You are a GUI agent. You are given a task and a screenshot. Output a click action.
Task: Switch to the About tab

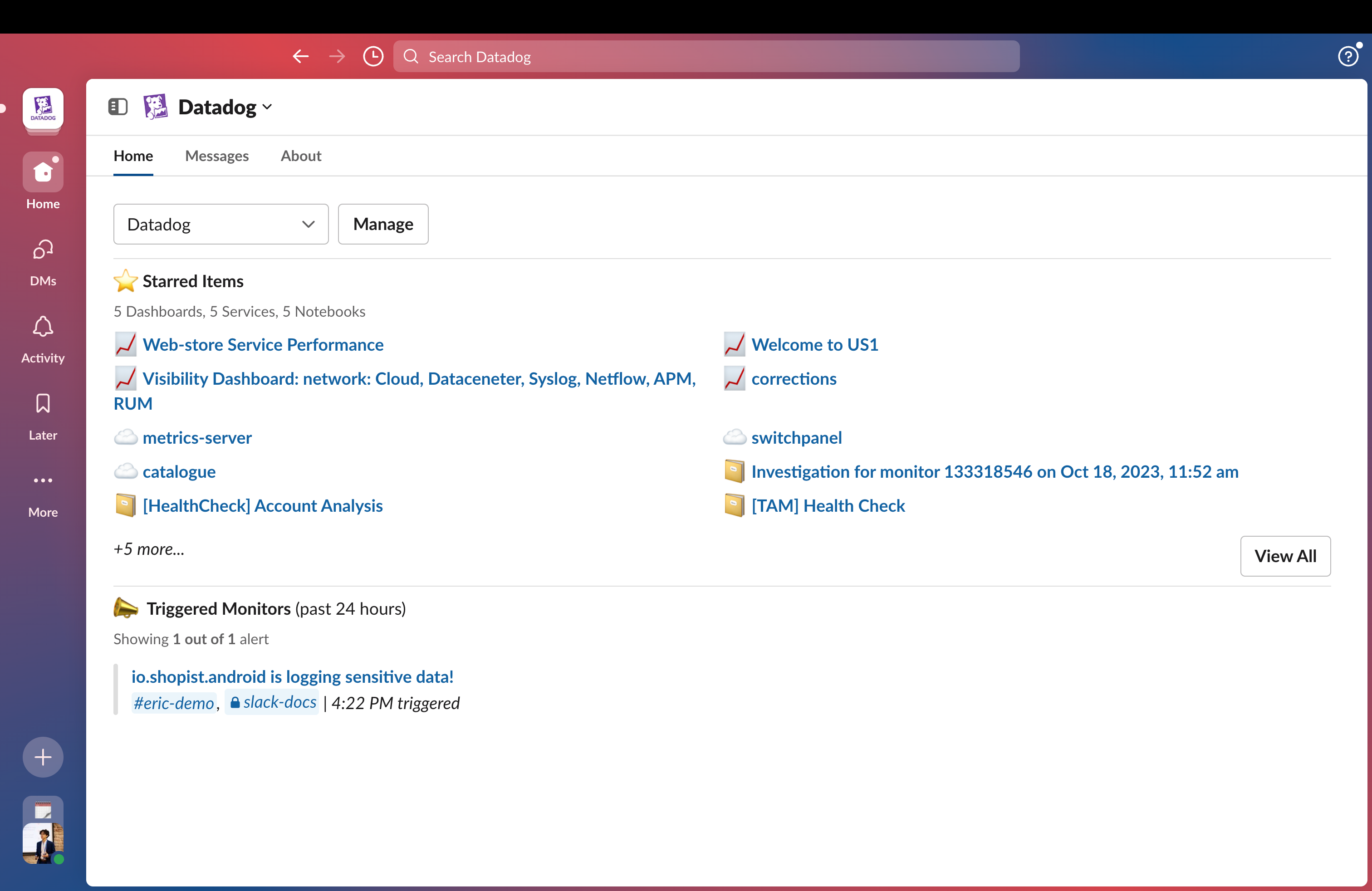tap(300, 156)
